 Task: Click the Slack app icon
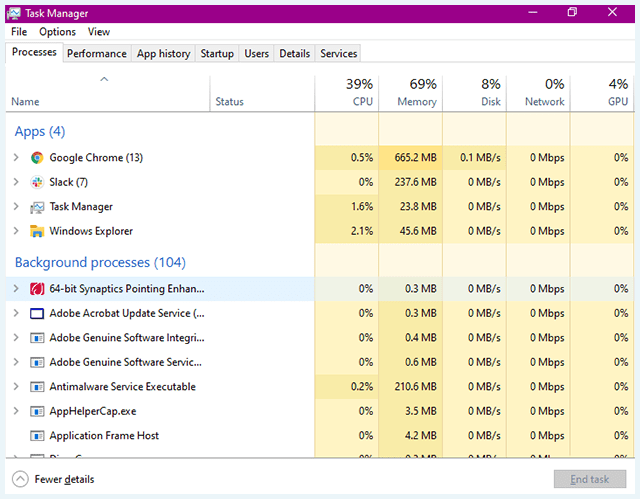[x=37, y=182]
